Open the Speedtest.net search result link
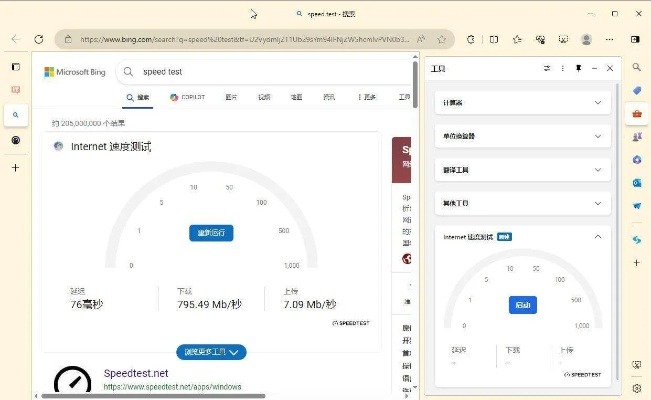The width and height of the screenshot is (651, 400). coord(137,373)
